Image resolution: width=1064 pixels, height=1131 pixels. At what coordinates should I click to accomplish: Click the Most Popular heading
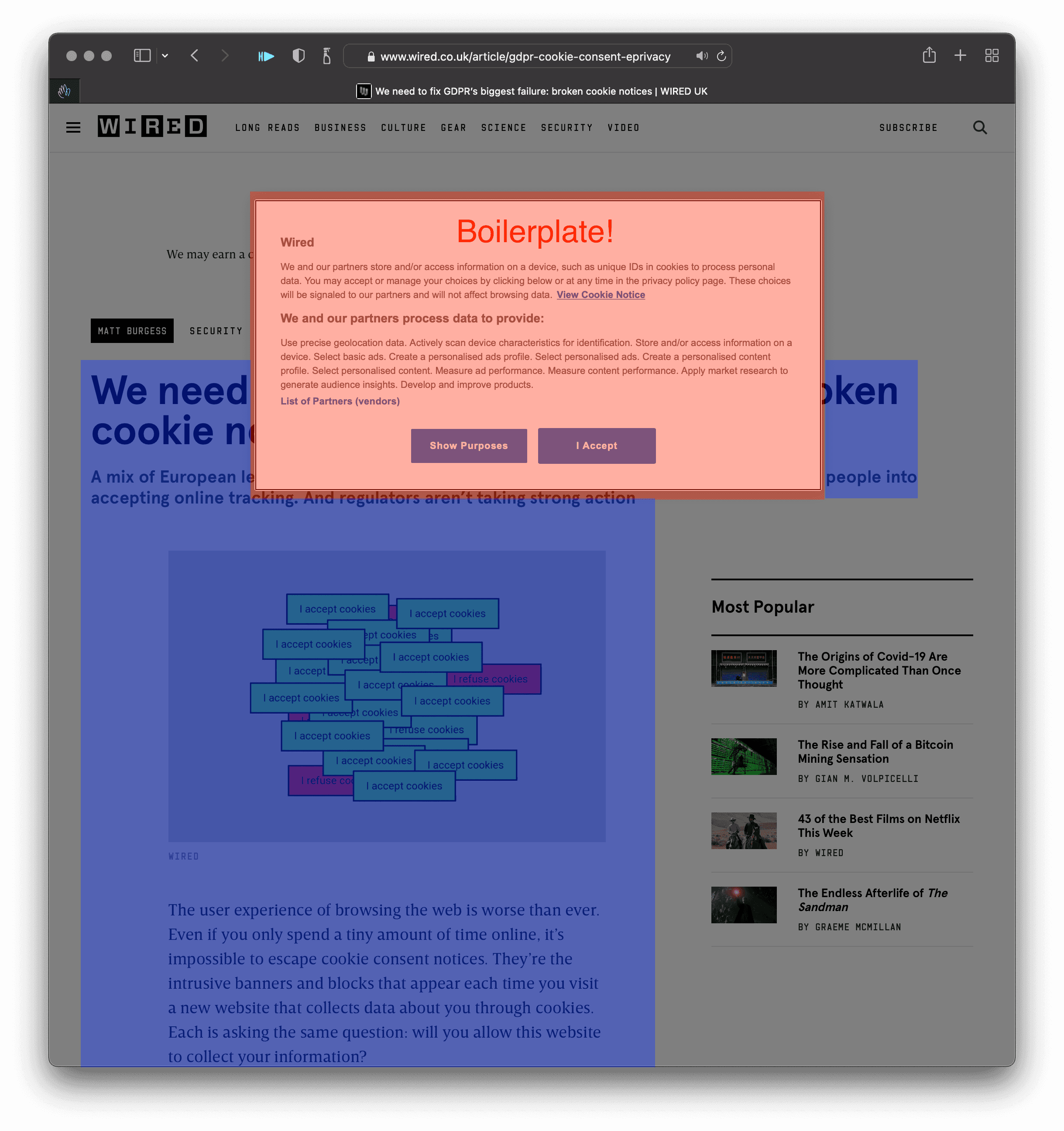(762, 607)
